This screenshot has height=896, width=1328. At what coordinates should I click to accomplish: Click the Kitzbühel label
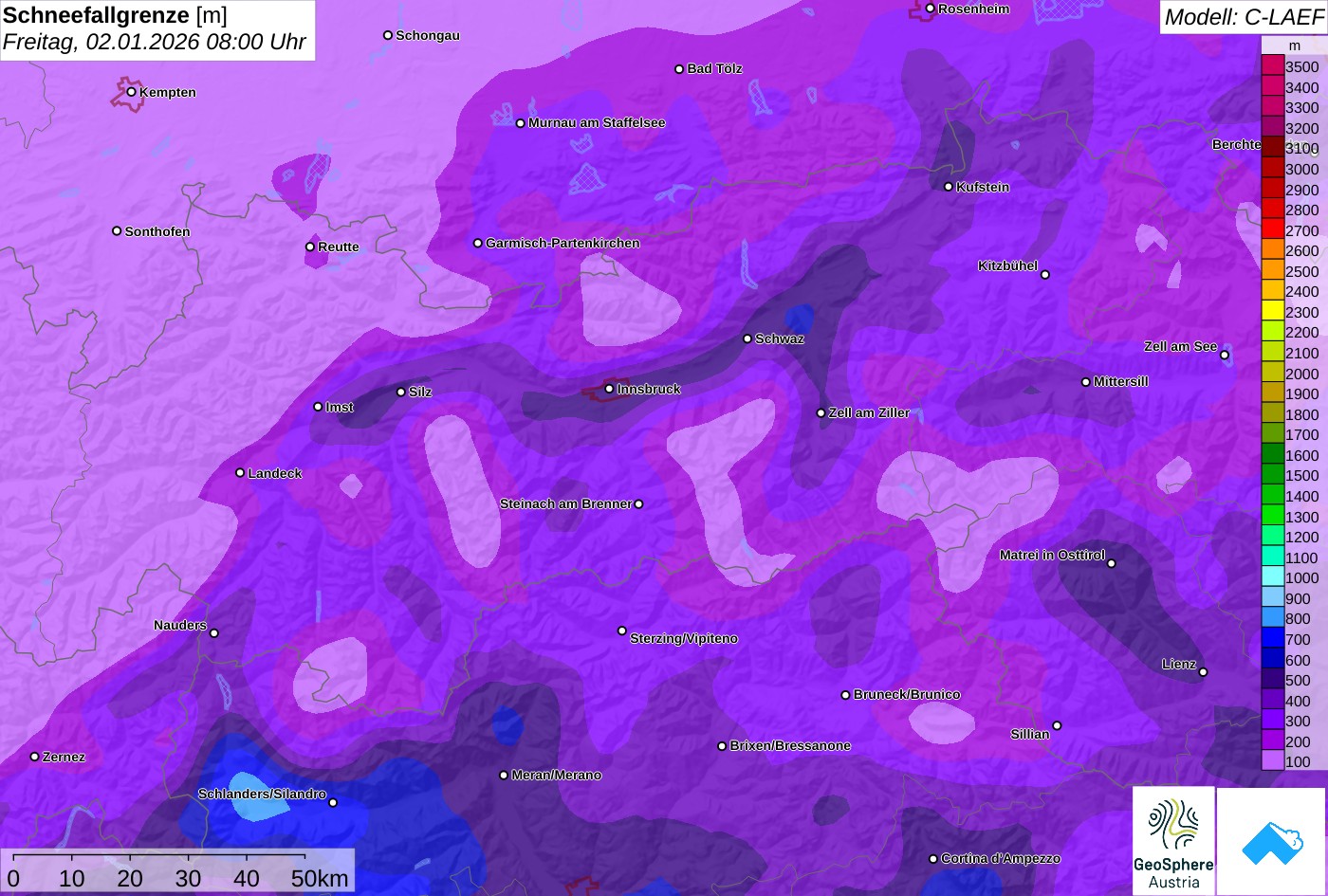tap(1007, 265)
